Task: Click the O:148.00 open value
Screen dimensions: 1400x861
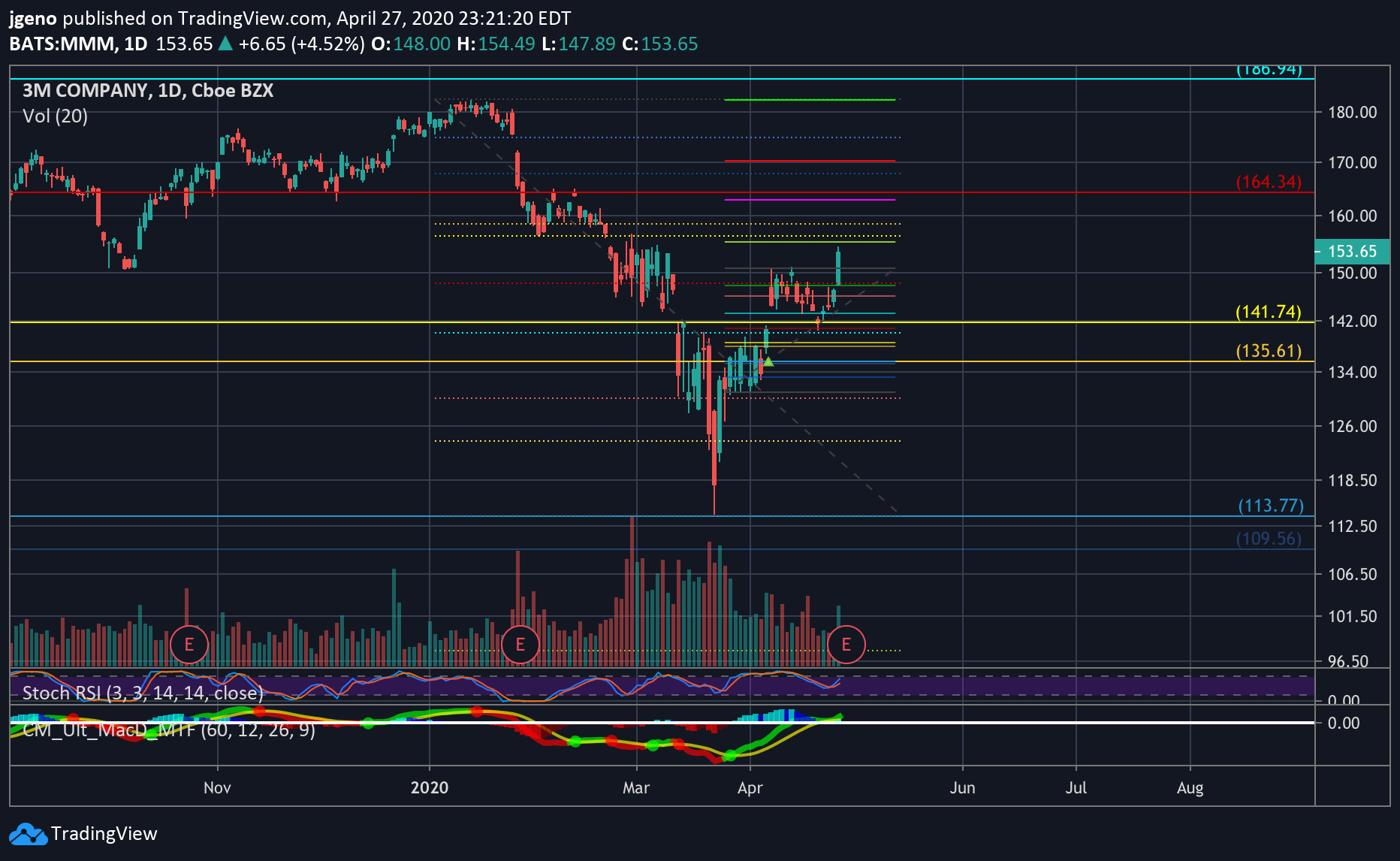Action: pos(411,44)
